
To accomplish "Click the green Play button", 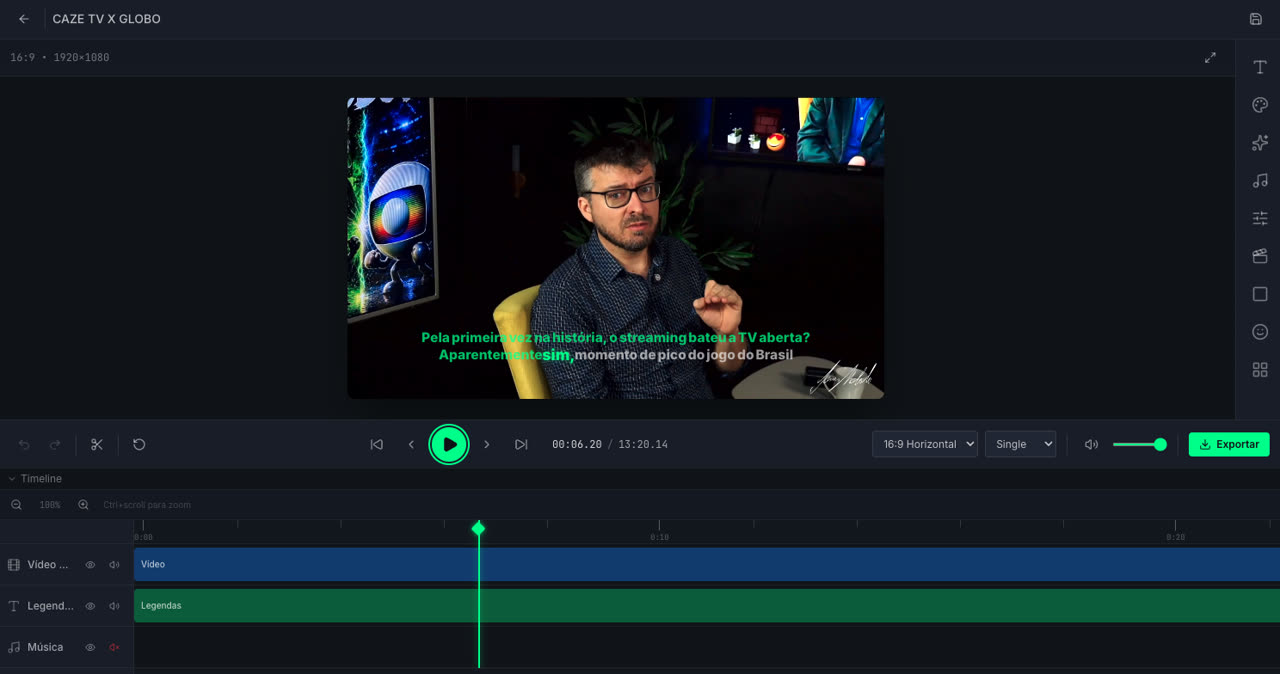I will click(x=449, y=444).
